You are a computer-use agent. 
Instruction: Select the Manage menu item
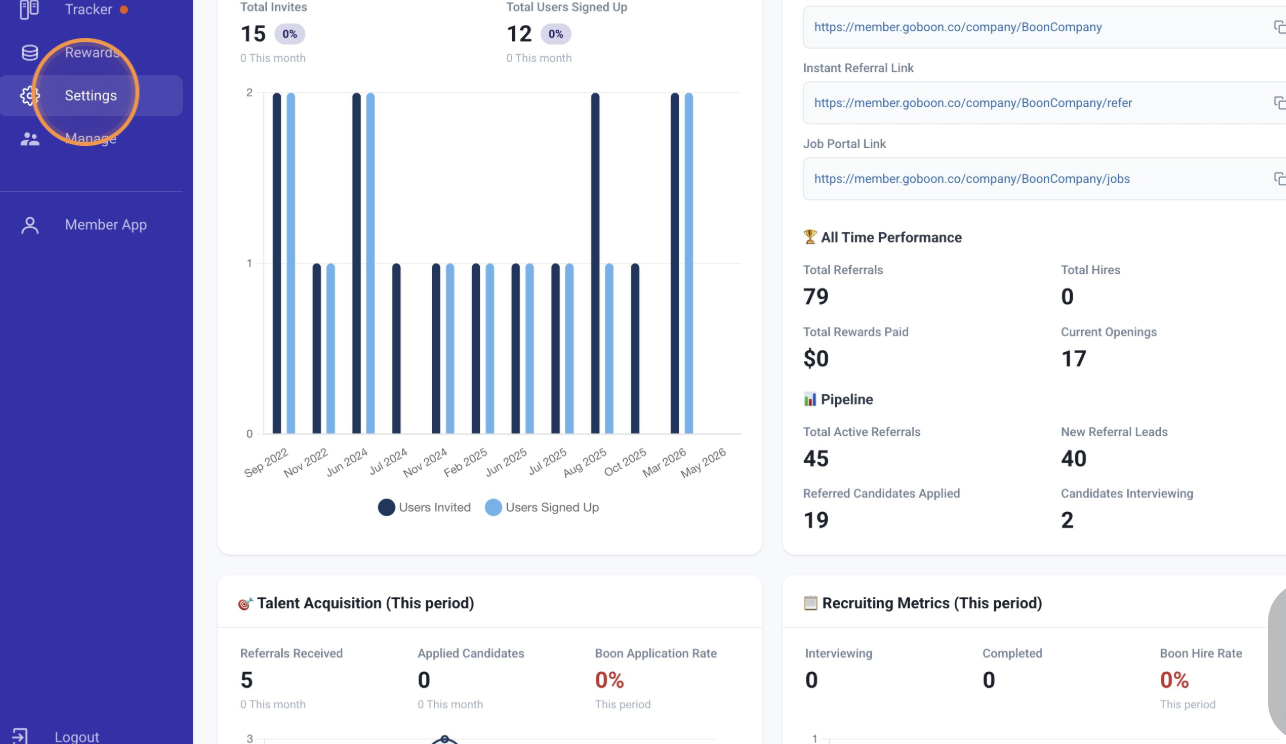click(91, 139)
